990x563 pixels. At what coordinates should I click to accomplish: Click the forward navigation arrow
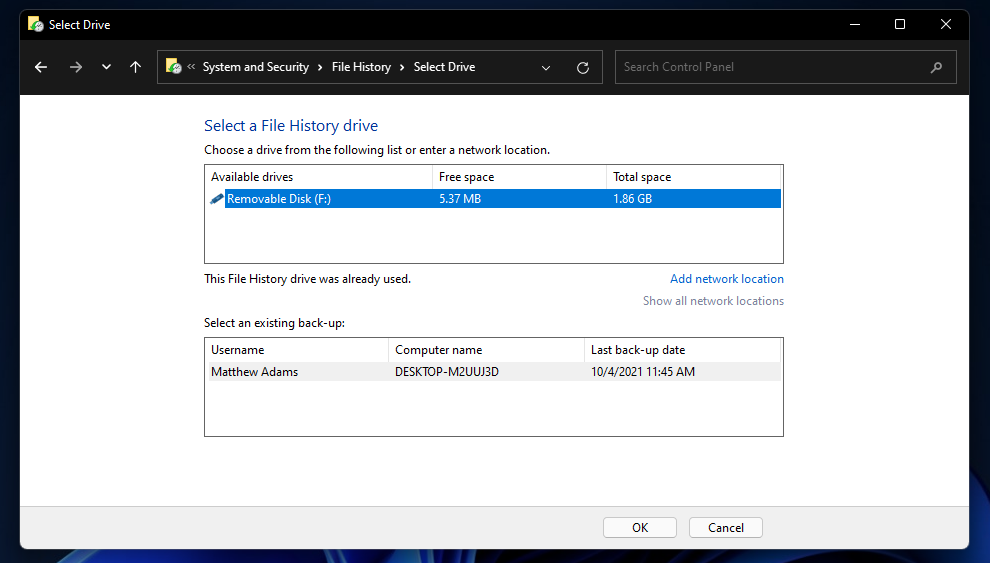coord(76,67)
